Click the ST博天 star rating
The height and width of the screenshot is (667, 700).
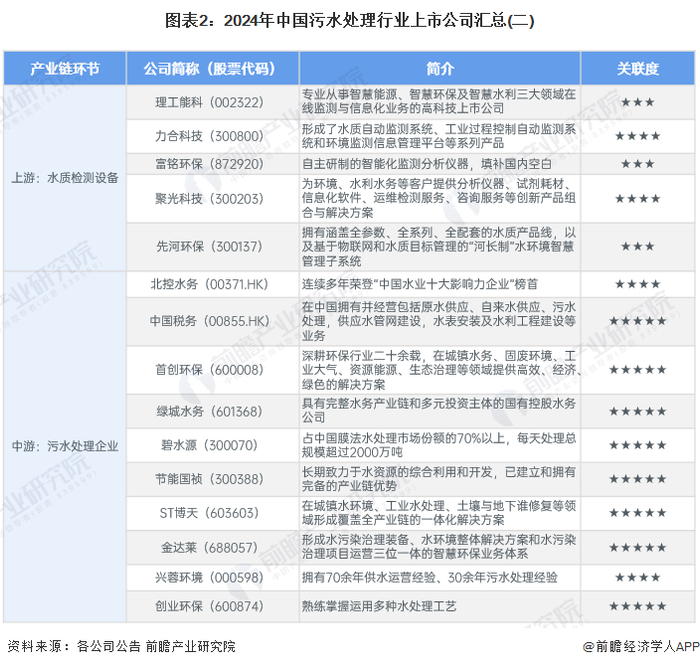tap(638, 513)
